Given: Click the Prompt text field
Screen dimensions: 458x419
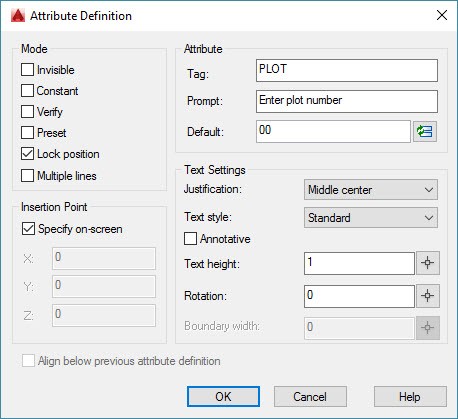Looking at the screenshot, I should click(347, 101).
